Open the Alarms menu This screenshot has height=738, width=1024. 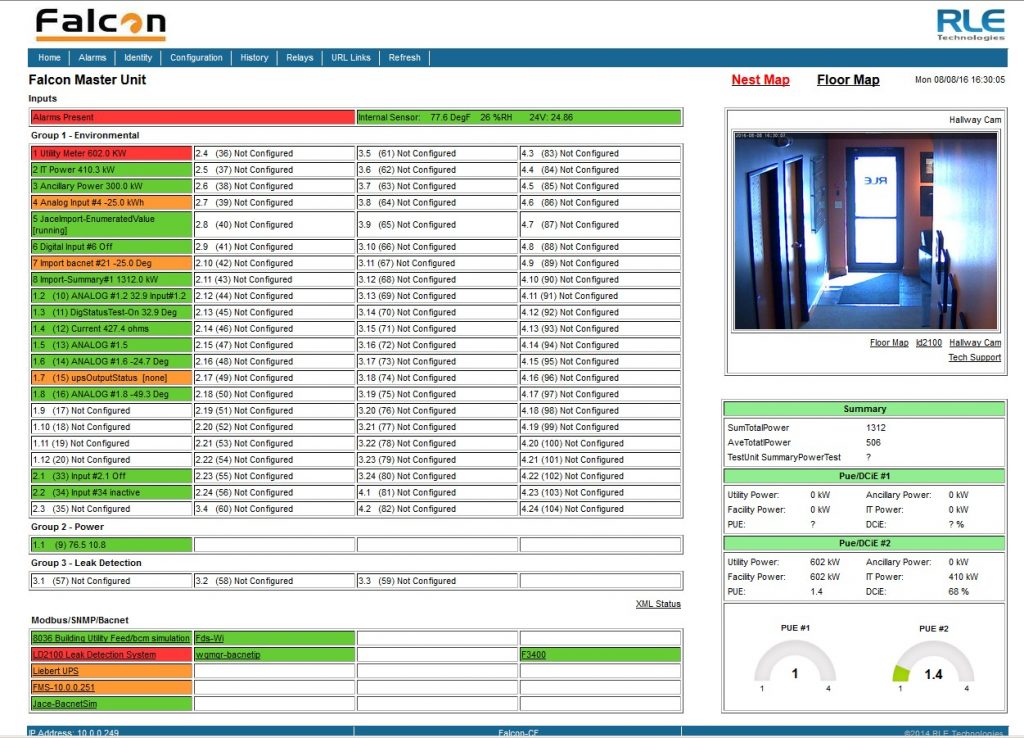pyautogui.click(x=92, y=58)
